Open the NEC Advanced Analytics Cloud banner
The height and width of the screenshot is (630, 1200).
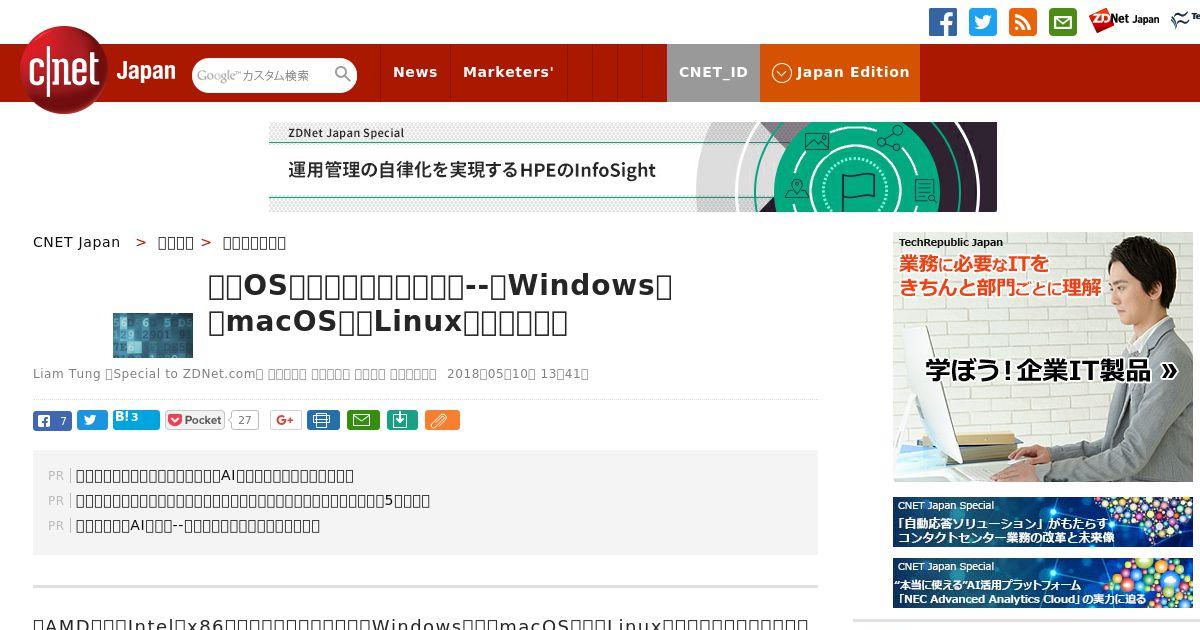[x=1043, y=583]
